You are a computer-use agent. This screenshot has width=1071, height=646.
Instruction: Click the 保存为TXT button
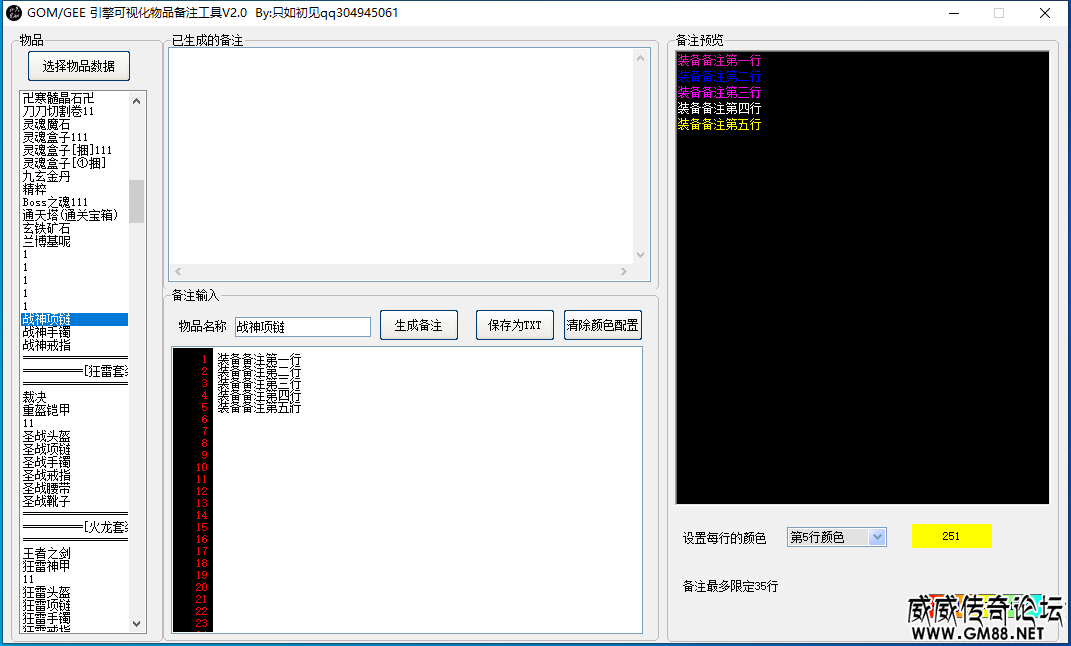[514, 326]
